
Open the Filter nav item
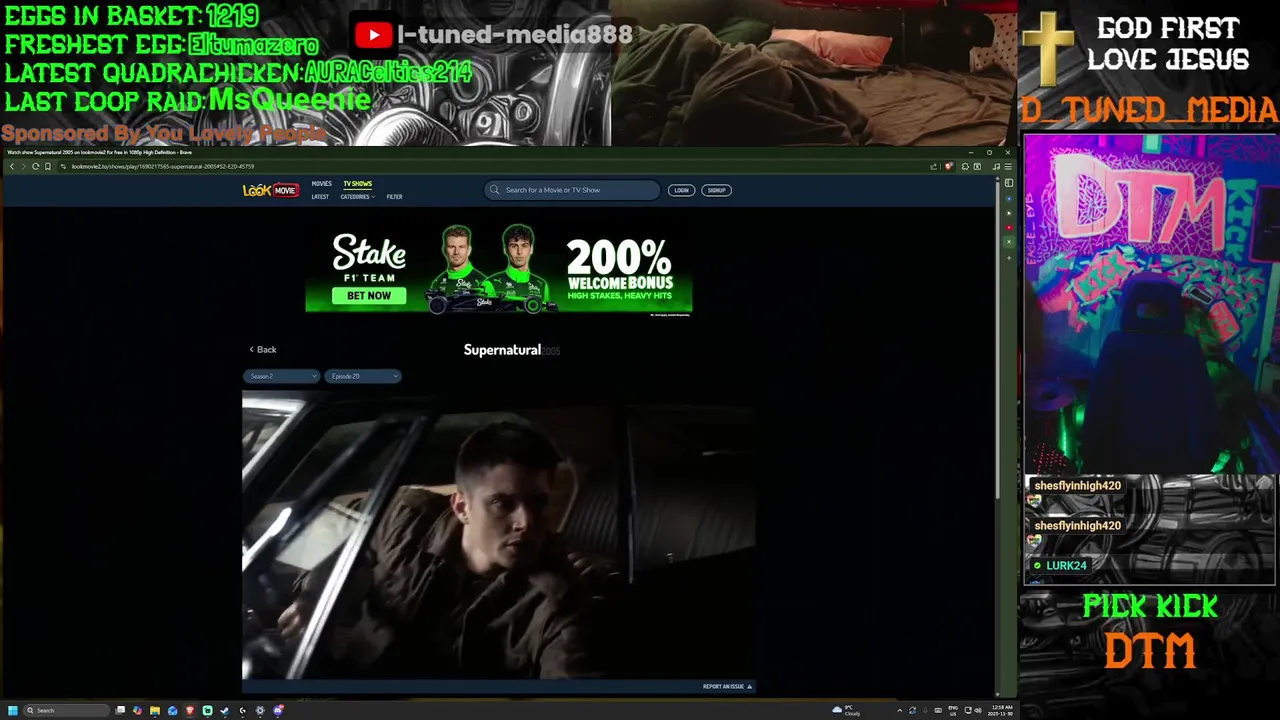tap(394, 197)
